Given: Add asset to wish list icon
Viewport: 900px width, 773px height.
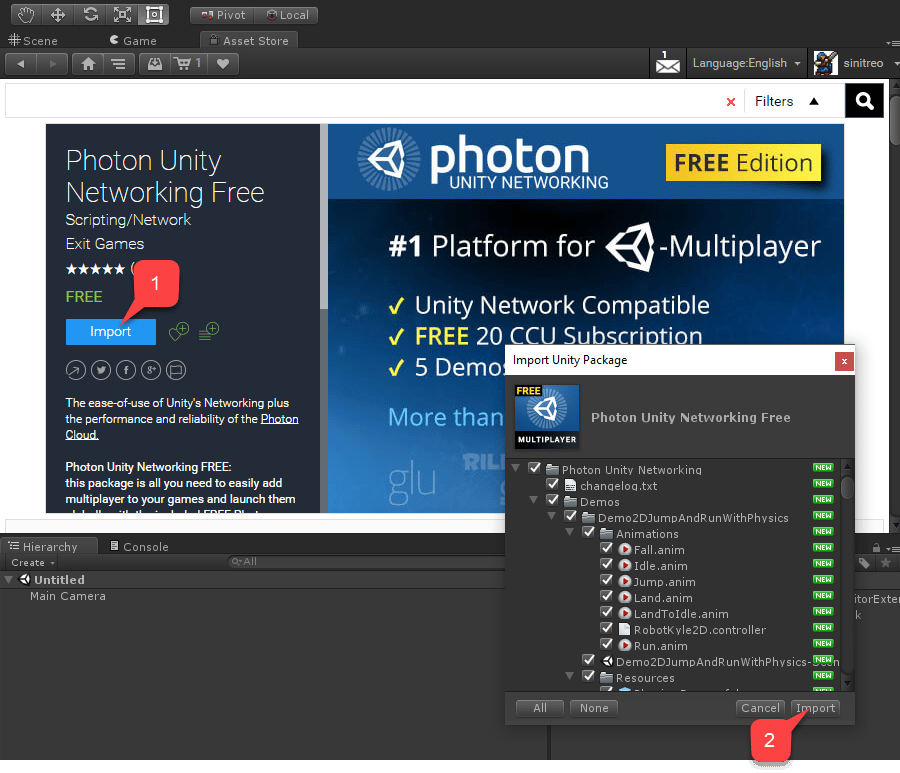Looking at the screenshot, I should 179,331.
